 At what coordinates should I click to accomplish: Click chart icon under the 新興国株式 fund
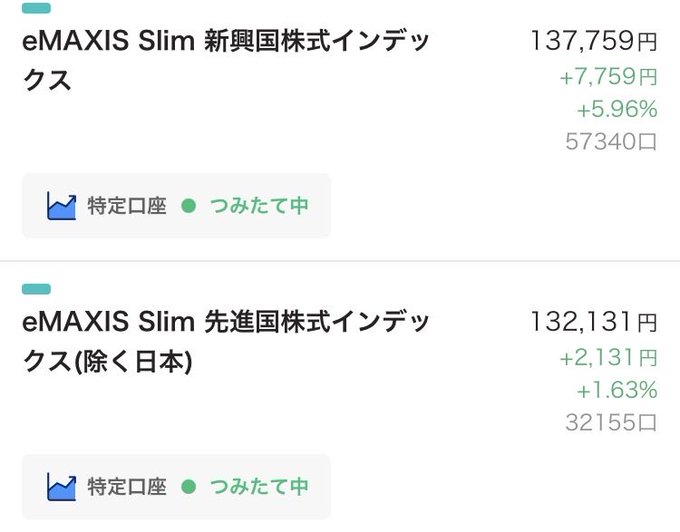click(62, 206)
